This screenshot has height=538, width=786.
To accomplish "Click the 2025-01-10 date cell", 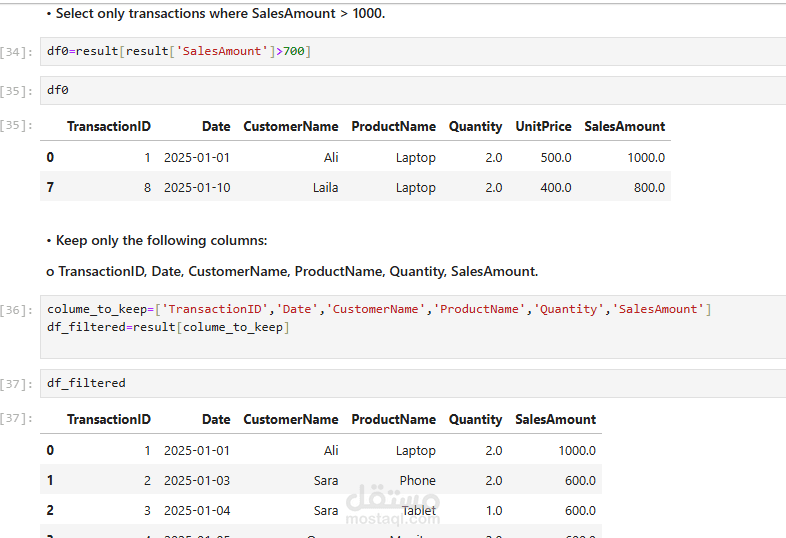I will [197, 188].
